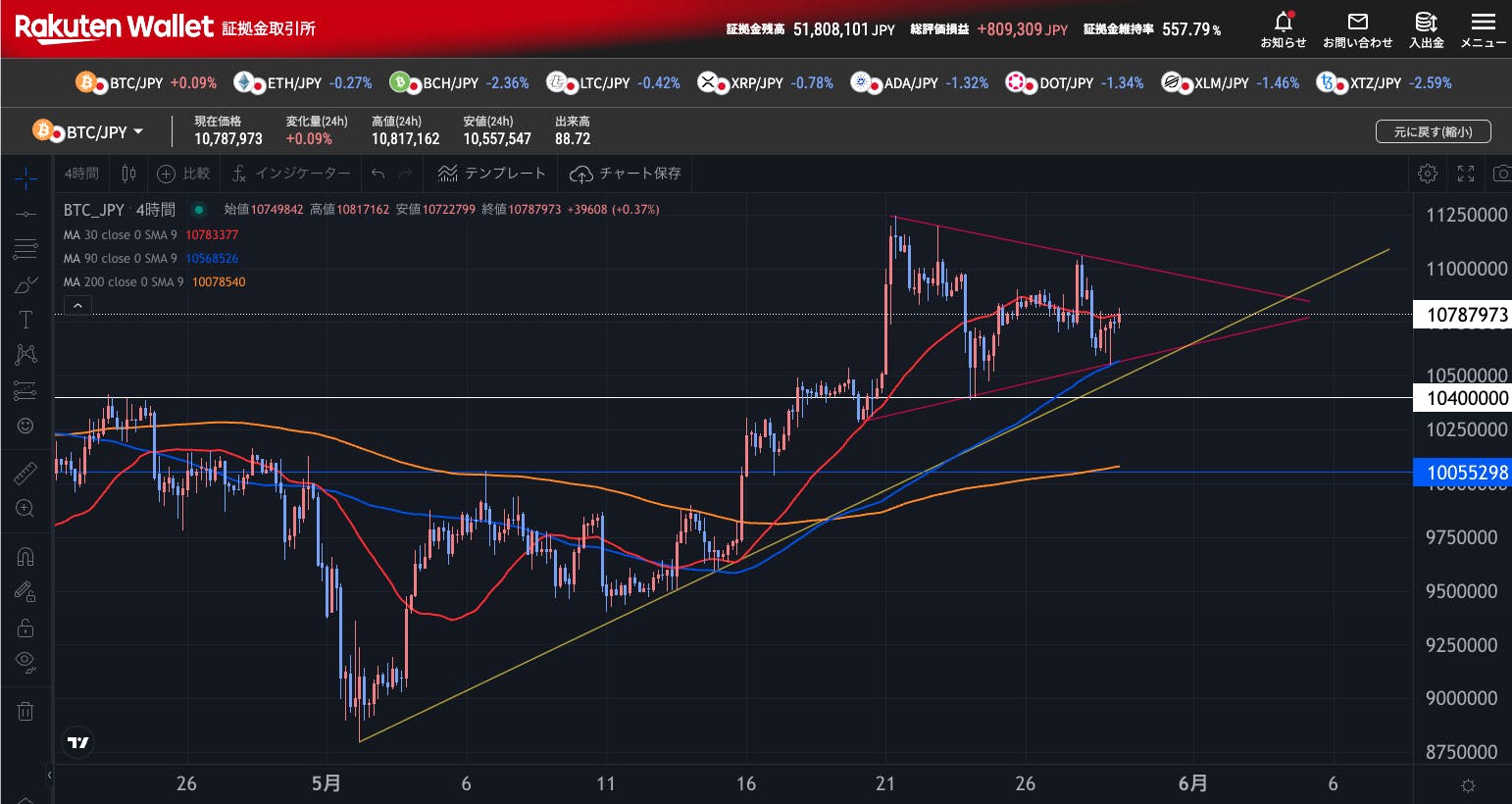Select the crosshair cursor tool
The width and height of the screenshot is (1512, 804).
25,177
